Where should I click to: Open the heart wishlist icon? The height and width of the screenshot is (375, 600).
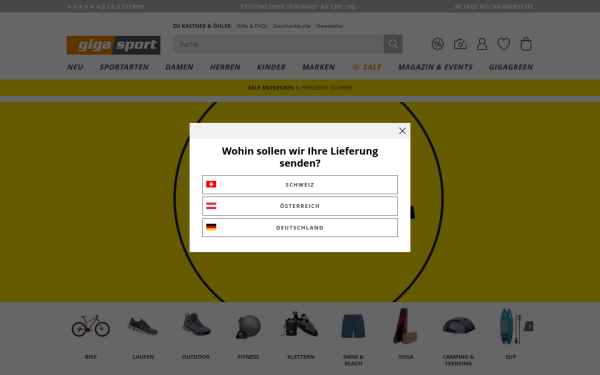(504, 44)
